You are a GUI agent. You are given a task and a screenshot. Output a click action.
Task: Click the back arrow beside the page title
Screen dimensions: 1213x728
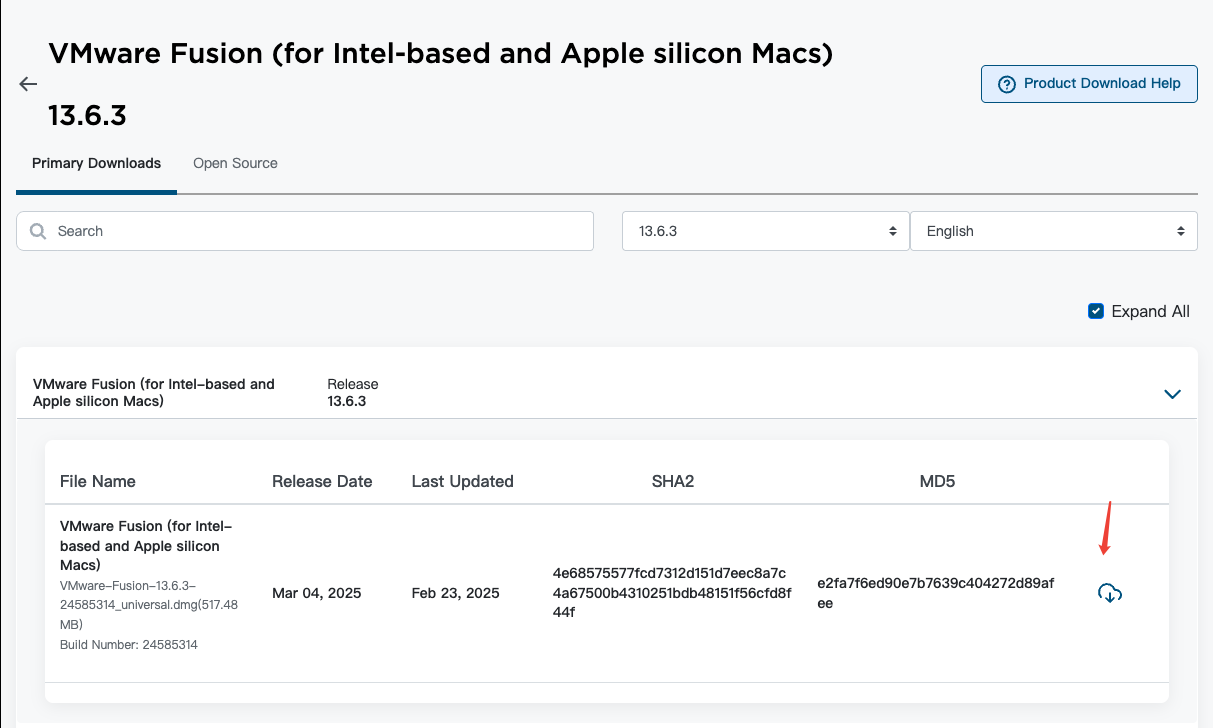28,84
